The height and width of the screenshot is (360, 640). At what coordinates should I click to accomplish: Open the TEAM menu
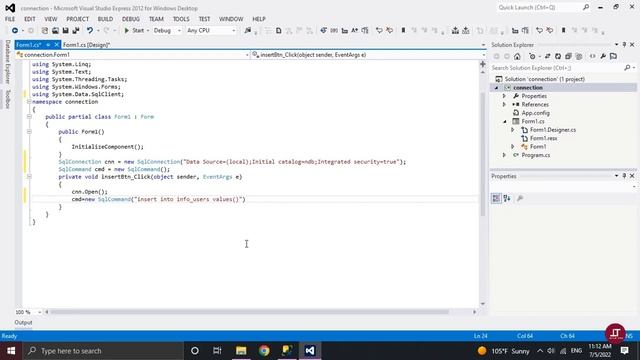(x=156, y=19)
